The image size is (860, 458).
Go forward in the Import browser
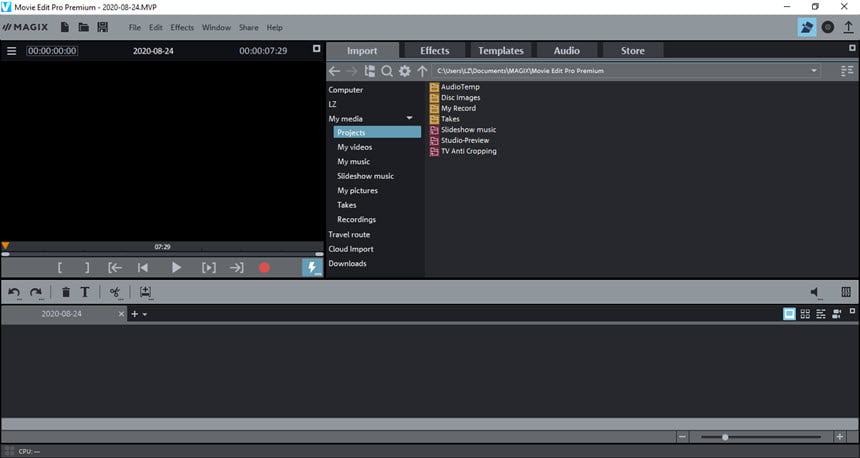point(352,71)
